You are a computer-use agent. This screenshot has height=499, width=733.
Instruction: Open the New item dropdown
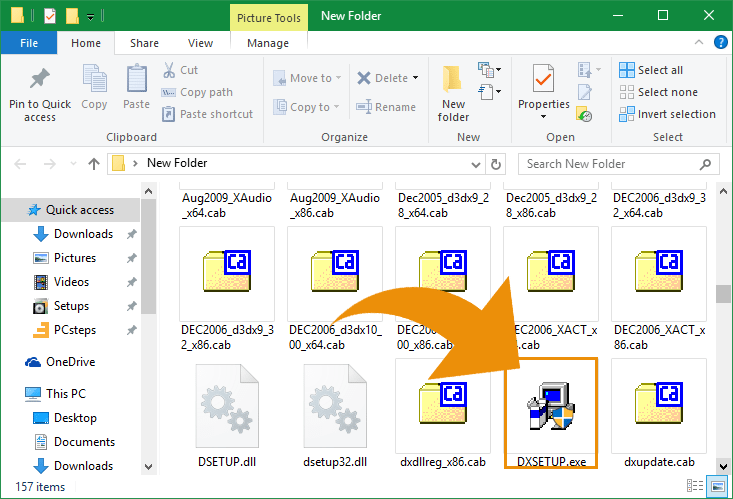tap(489, 70)
